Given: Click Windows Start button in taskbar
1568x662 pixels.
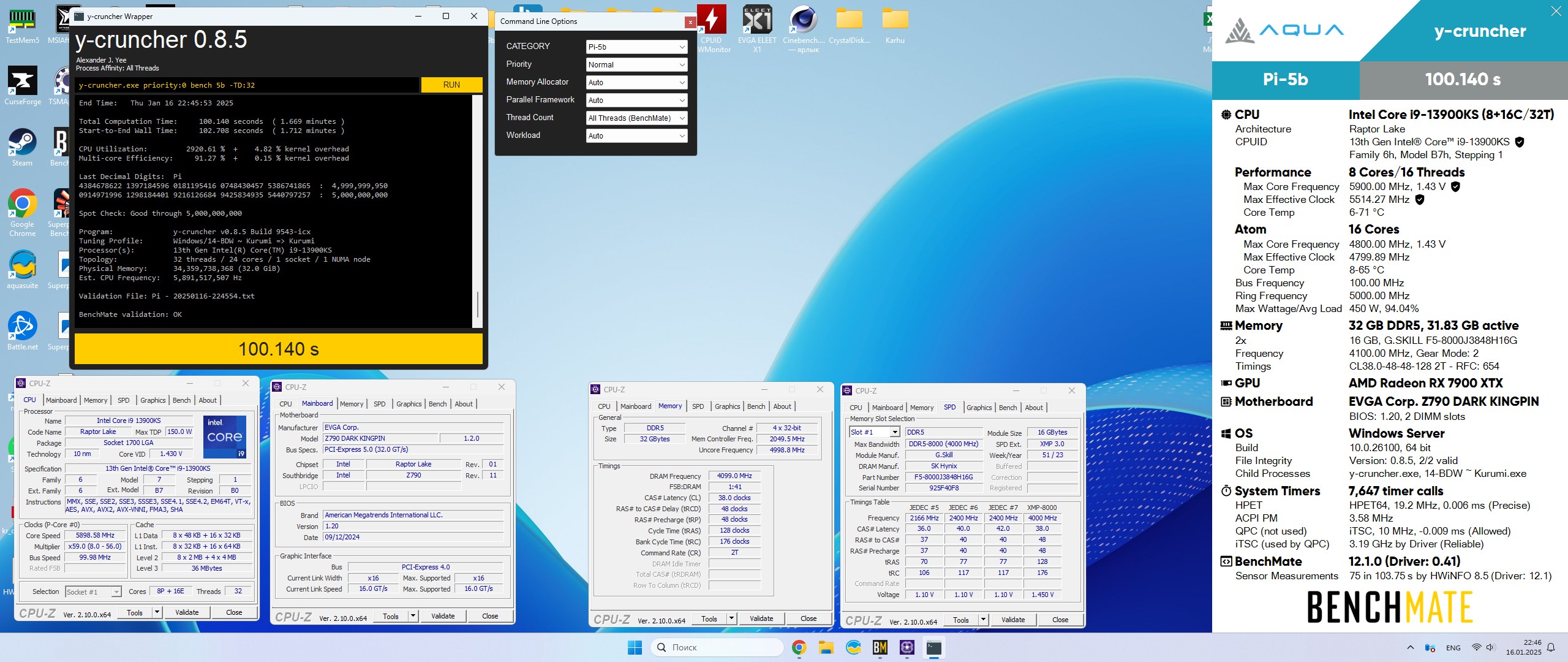Looking at the screenshot, I should (x=635, y=647).
